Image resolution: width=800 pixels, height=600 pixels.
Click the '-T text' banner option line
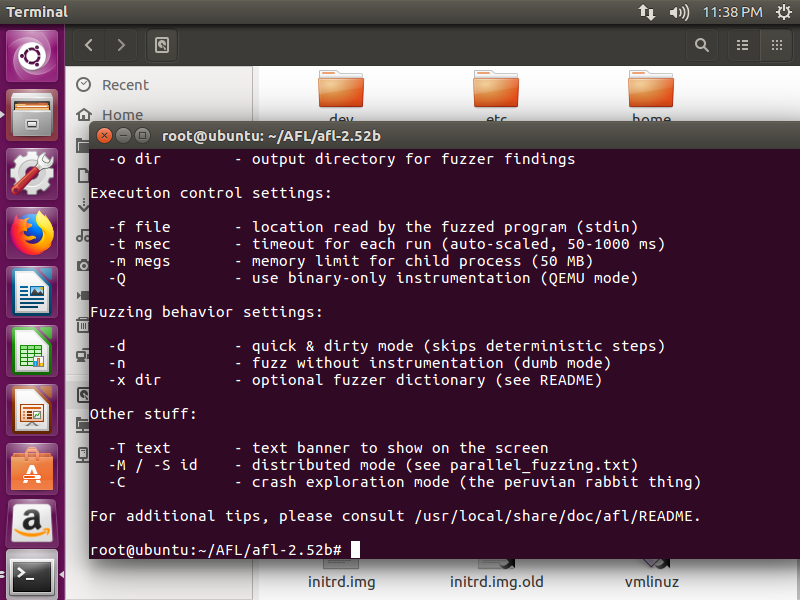tap(328, 448)
